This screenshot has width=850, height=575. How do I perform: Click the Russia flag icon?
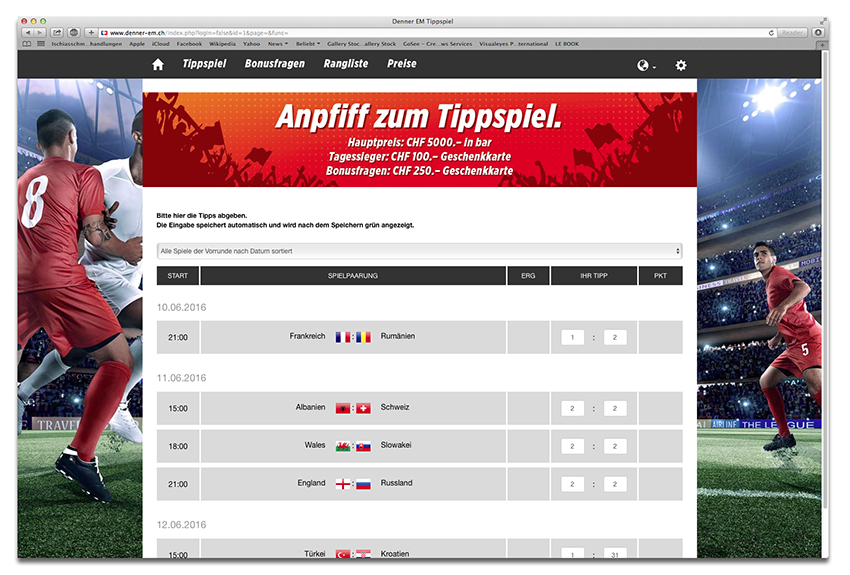(363, 484)
